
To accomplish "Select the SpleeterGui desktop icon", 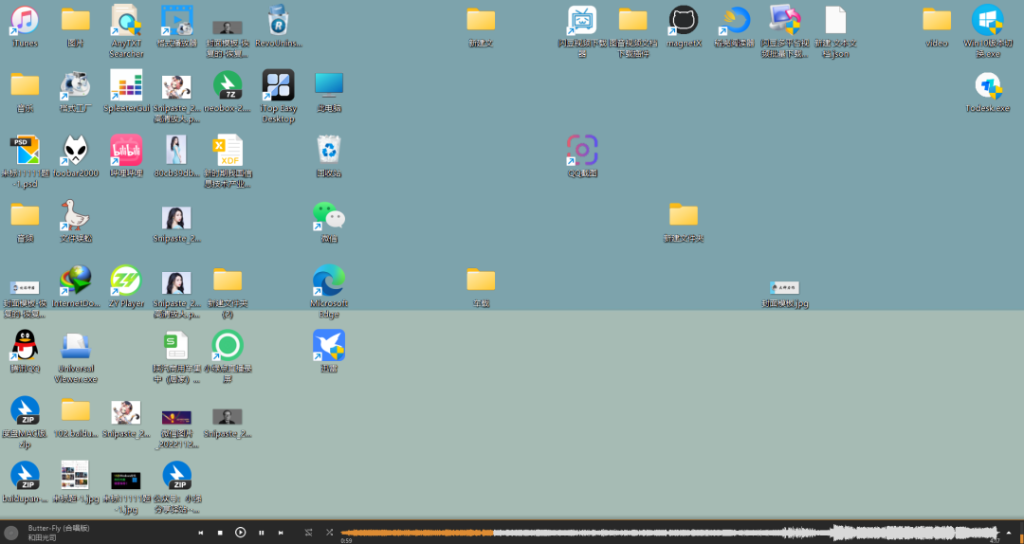I will (126, 86).
